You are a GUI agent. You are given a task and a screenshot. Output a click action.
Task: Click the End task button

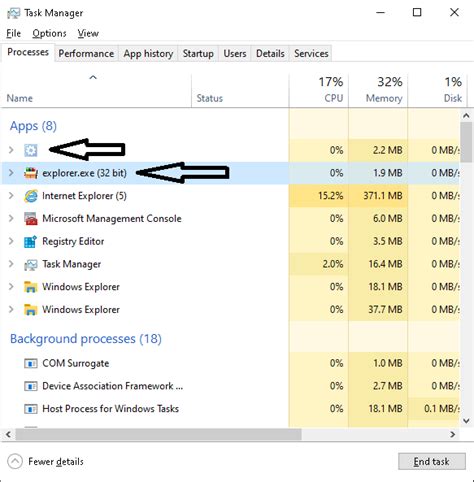(x=432, y=462)
